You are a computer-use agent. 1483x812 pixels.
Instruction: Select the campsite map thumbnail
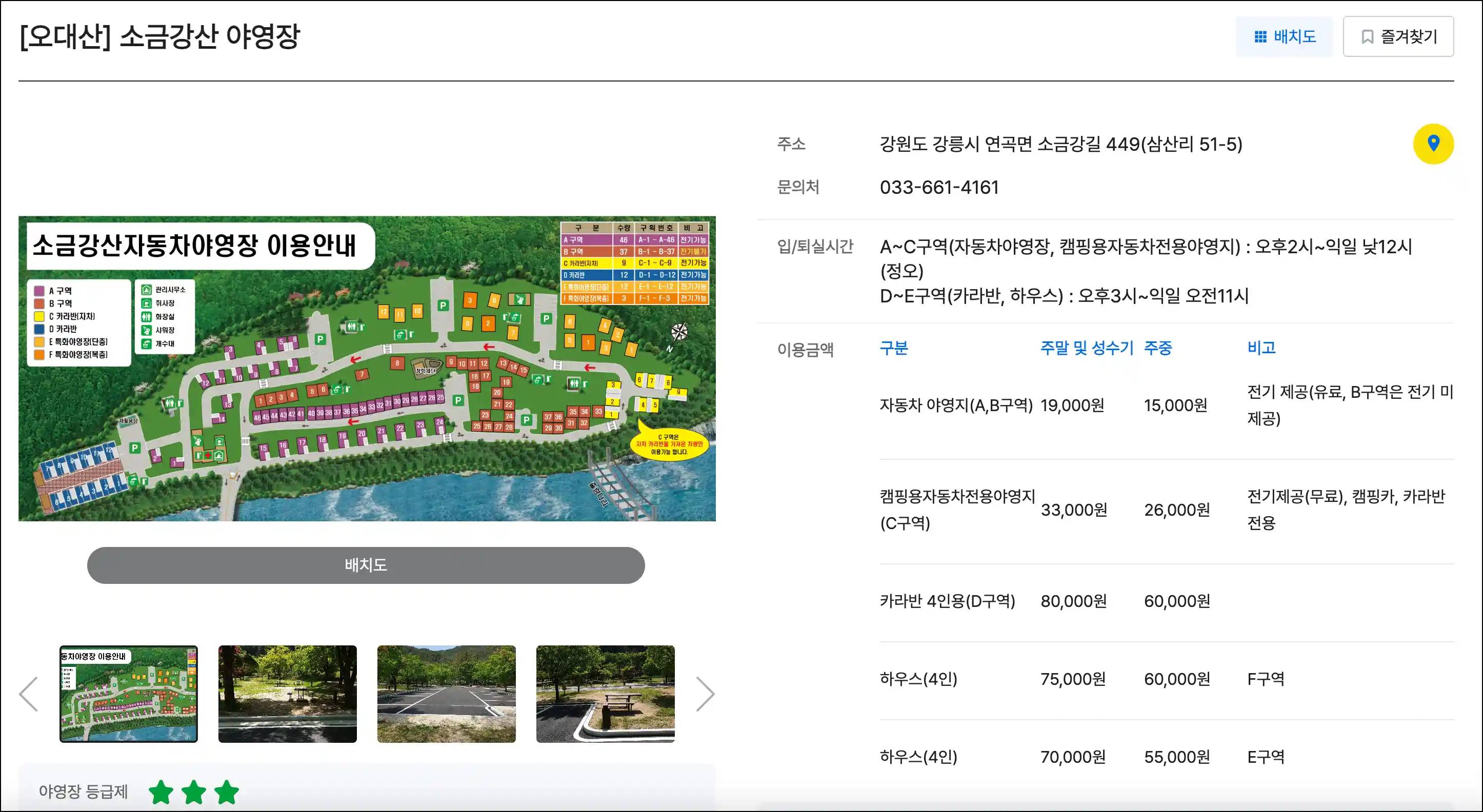(128, 694)
